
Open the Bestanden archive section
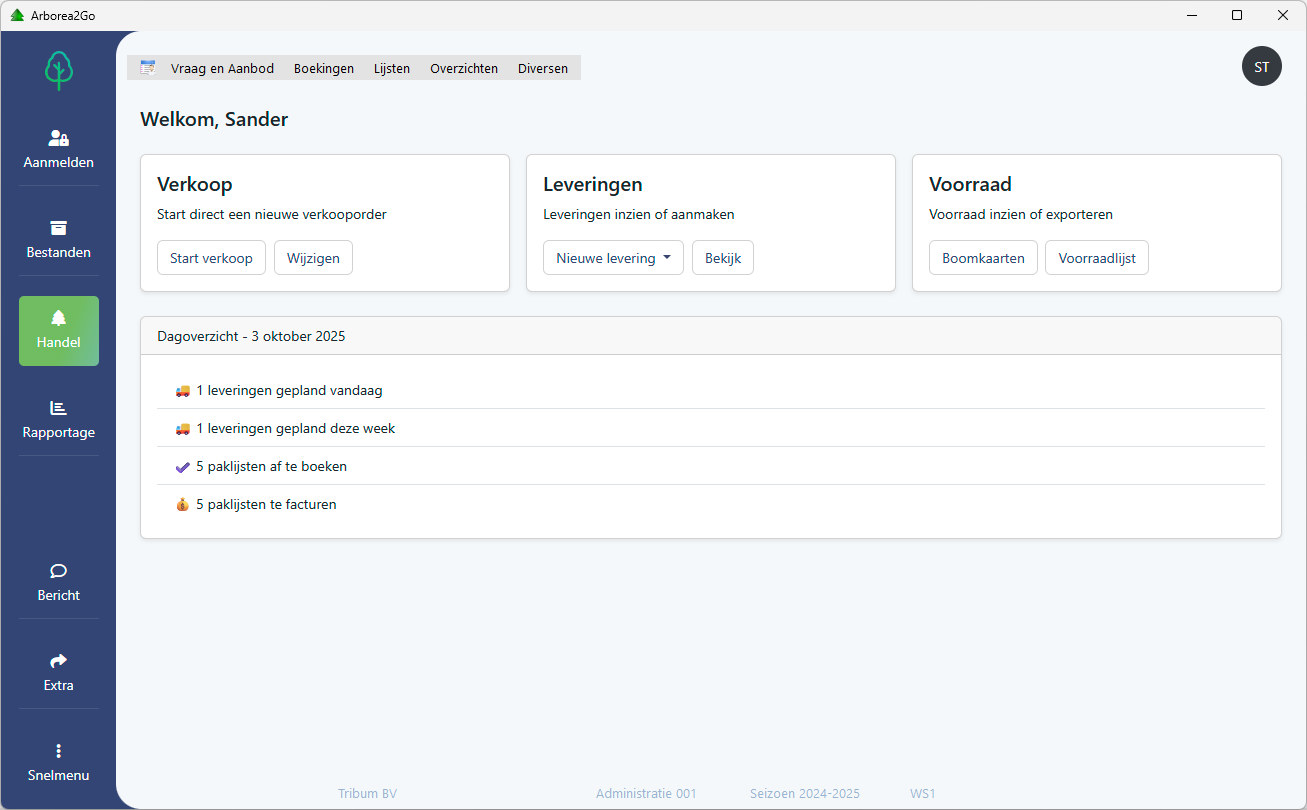click(x=59, y=240)
